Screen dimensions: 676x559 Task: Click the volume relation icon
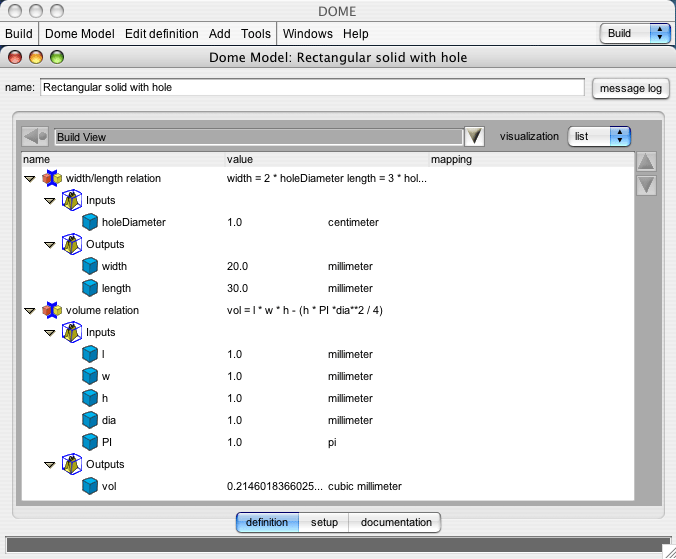click(52, 310)
